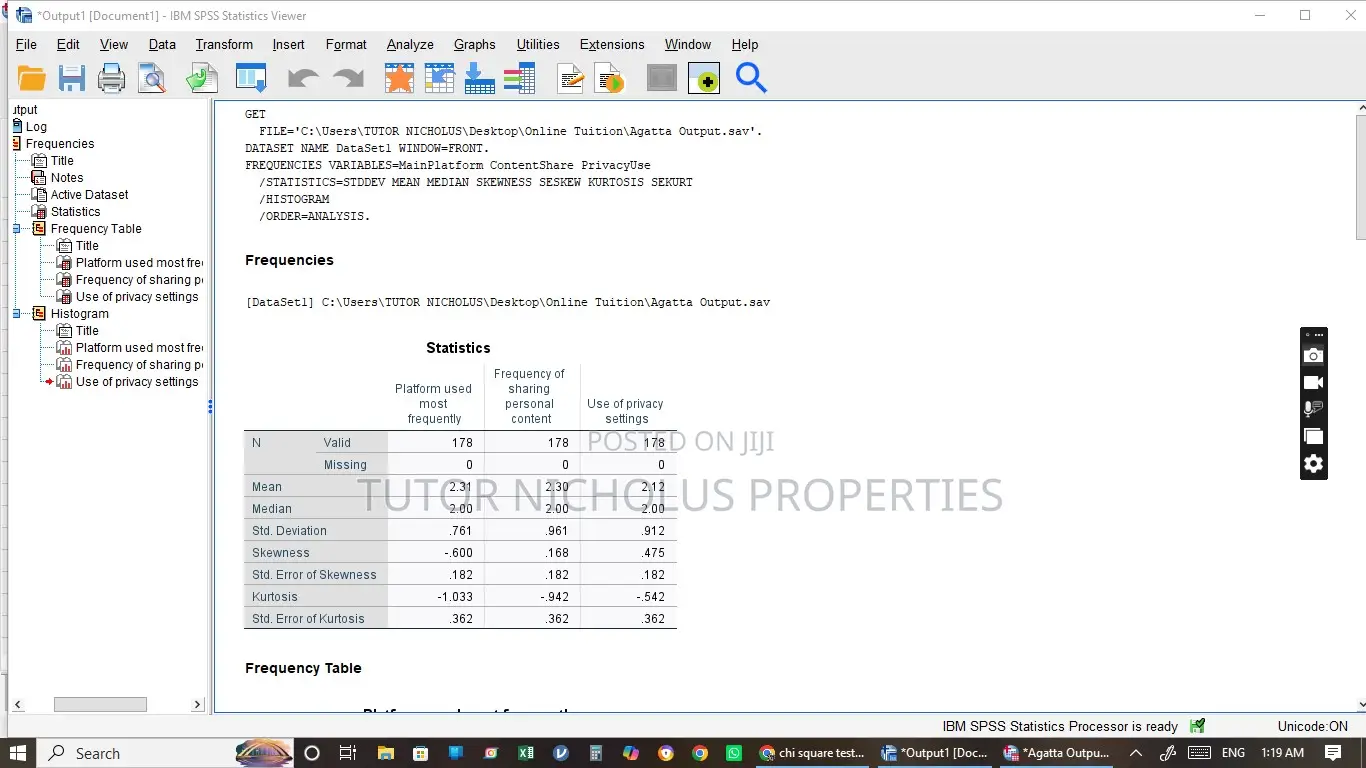Click the Open folder toolbar icon

pos(32,78)
